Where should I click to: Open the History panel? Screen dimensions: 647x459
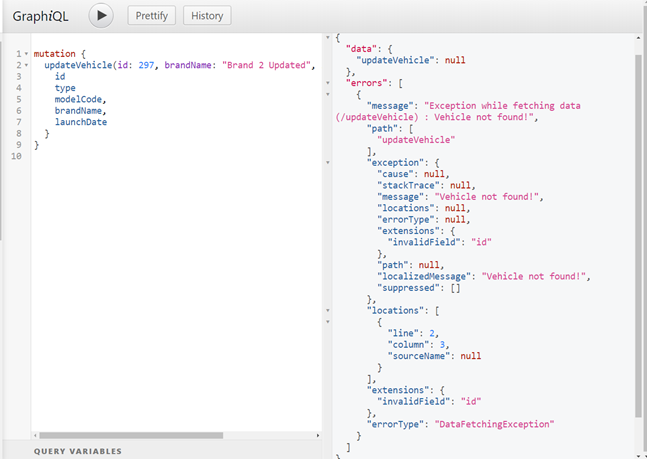(x=207, y=16)
